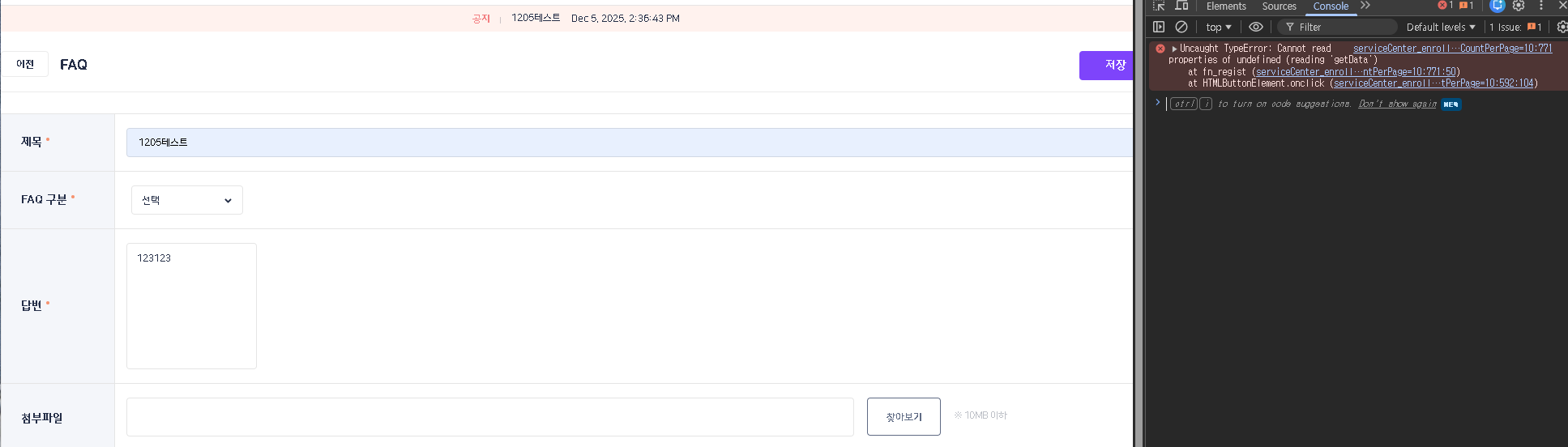Image resolution: width=1568 pixels, height=447 pixels.
Task: Click the live expression eye icon
Action: click(1256, 27)
